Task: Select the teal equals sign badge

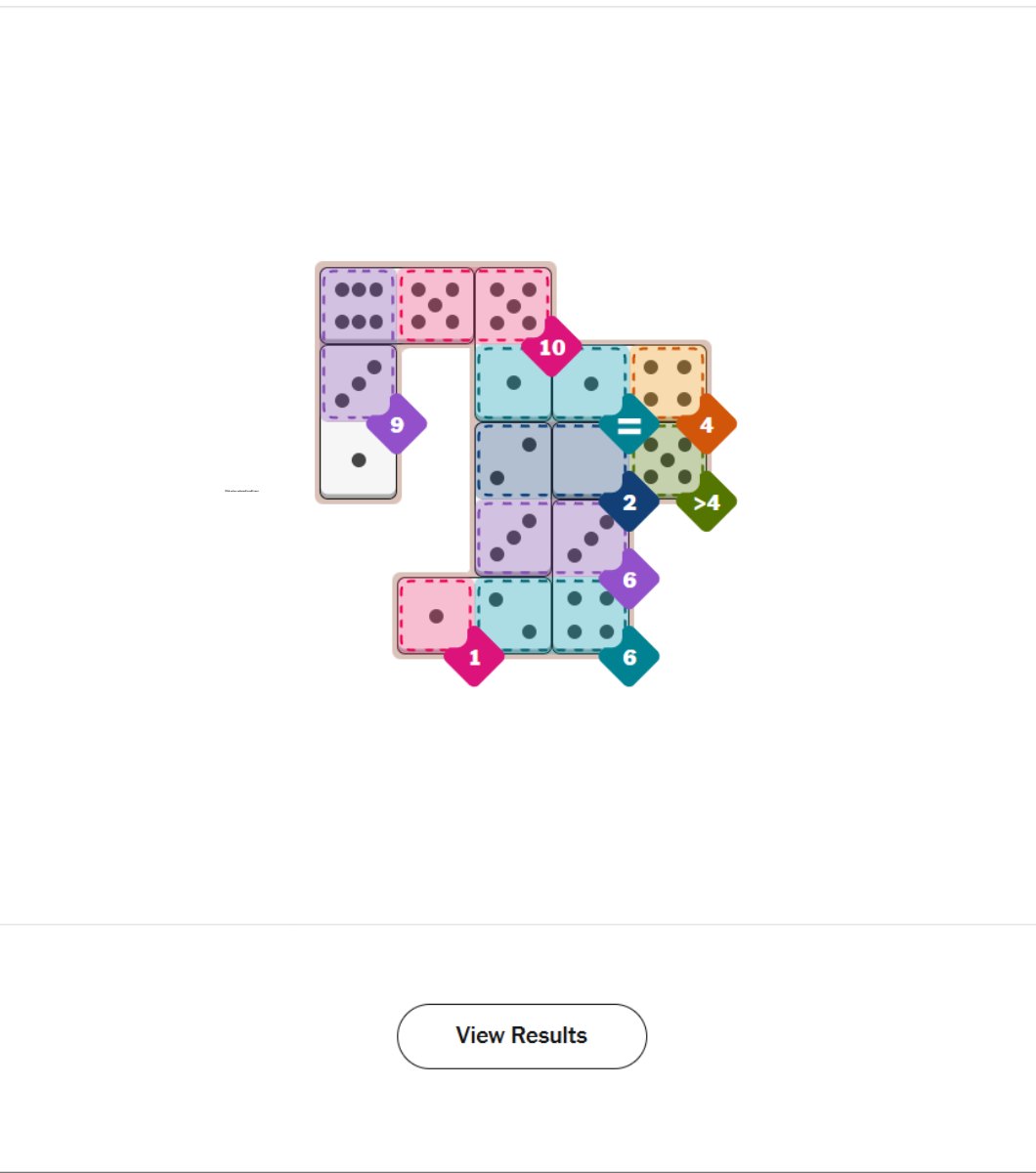Action: 628,425
